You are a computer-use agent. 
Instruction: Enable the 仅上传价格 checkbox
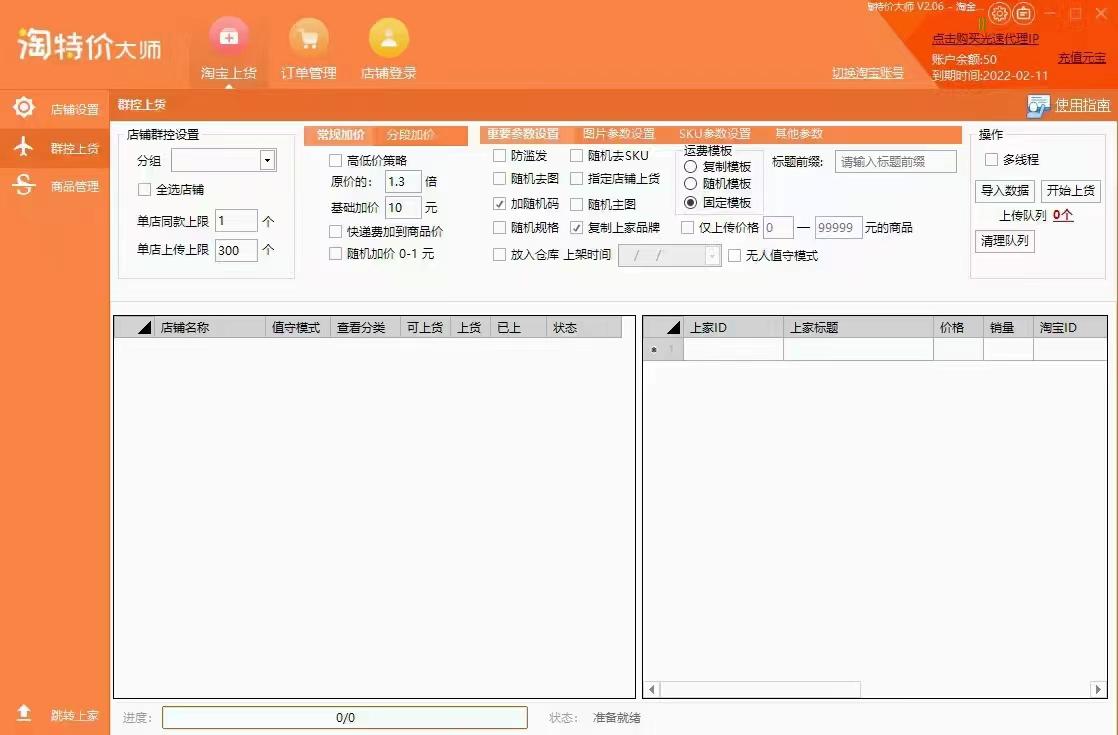pyautogui.click(x=687, y=227)
